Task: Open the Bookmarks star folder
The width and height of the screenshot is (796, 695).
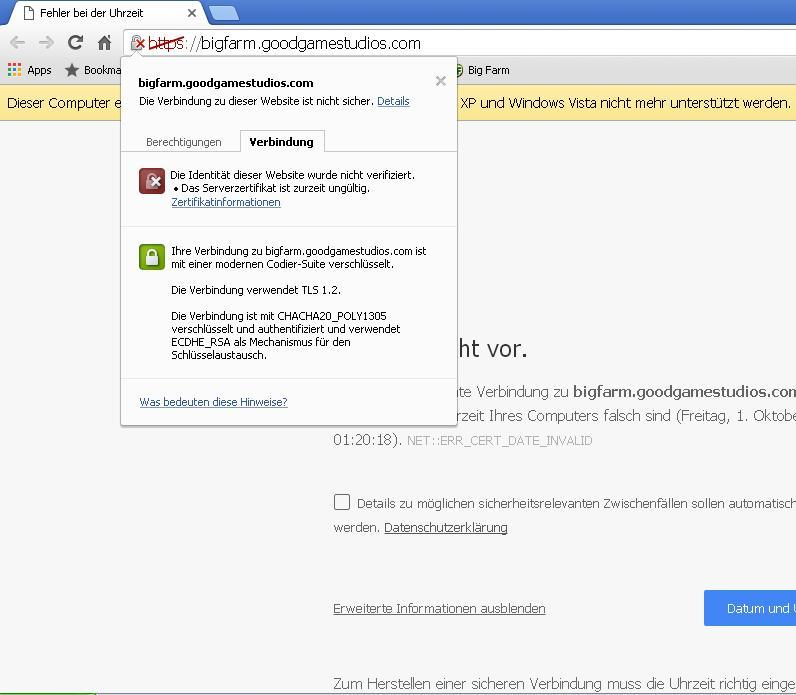Action: pyautogui.click(x=93, y=70)
